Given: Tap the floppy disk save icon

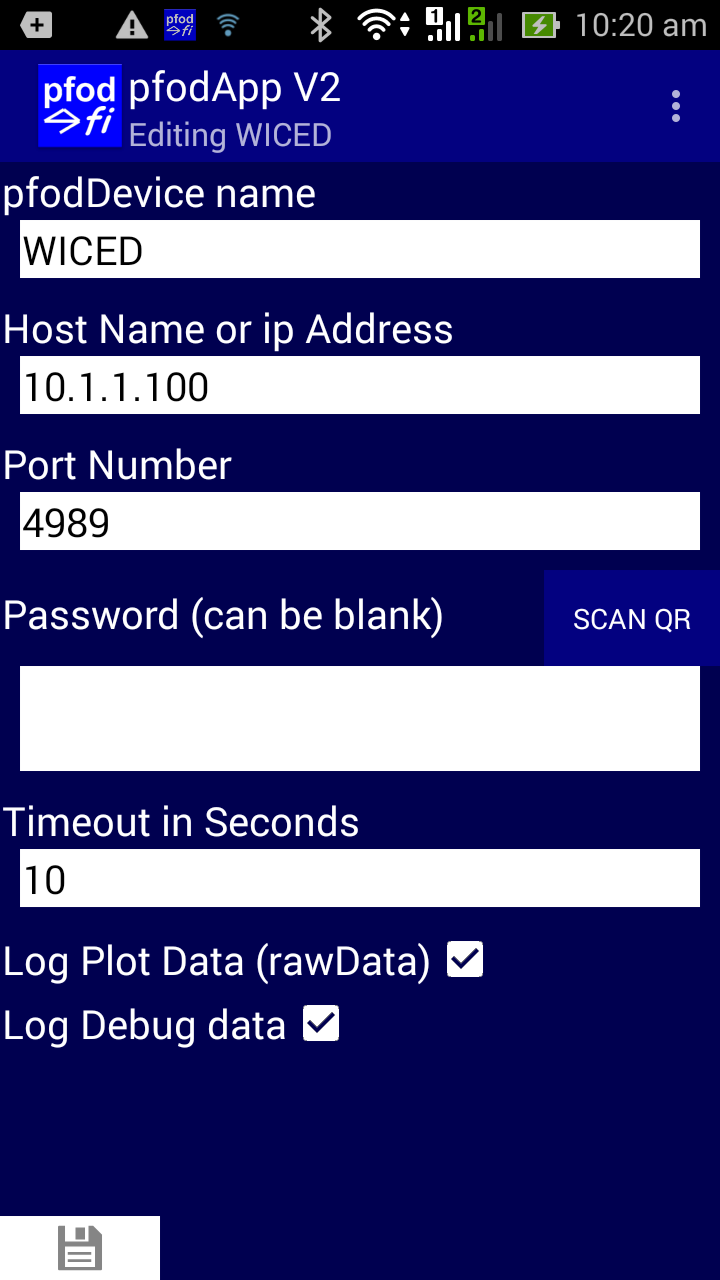Looking at the screenshot, I should click(80, 1248).
